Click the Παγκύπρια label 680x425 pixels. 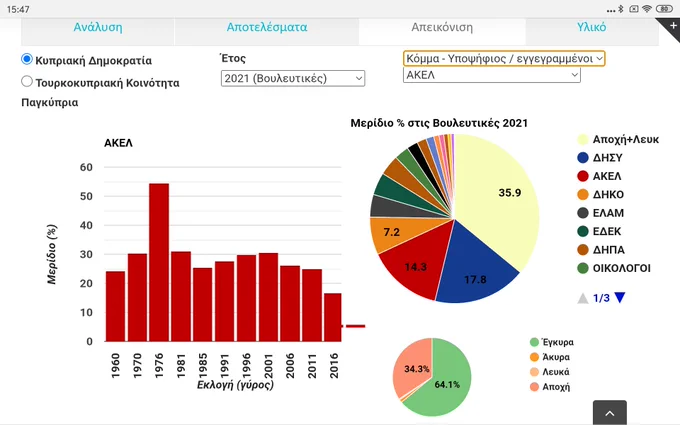tap(50, 103)
